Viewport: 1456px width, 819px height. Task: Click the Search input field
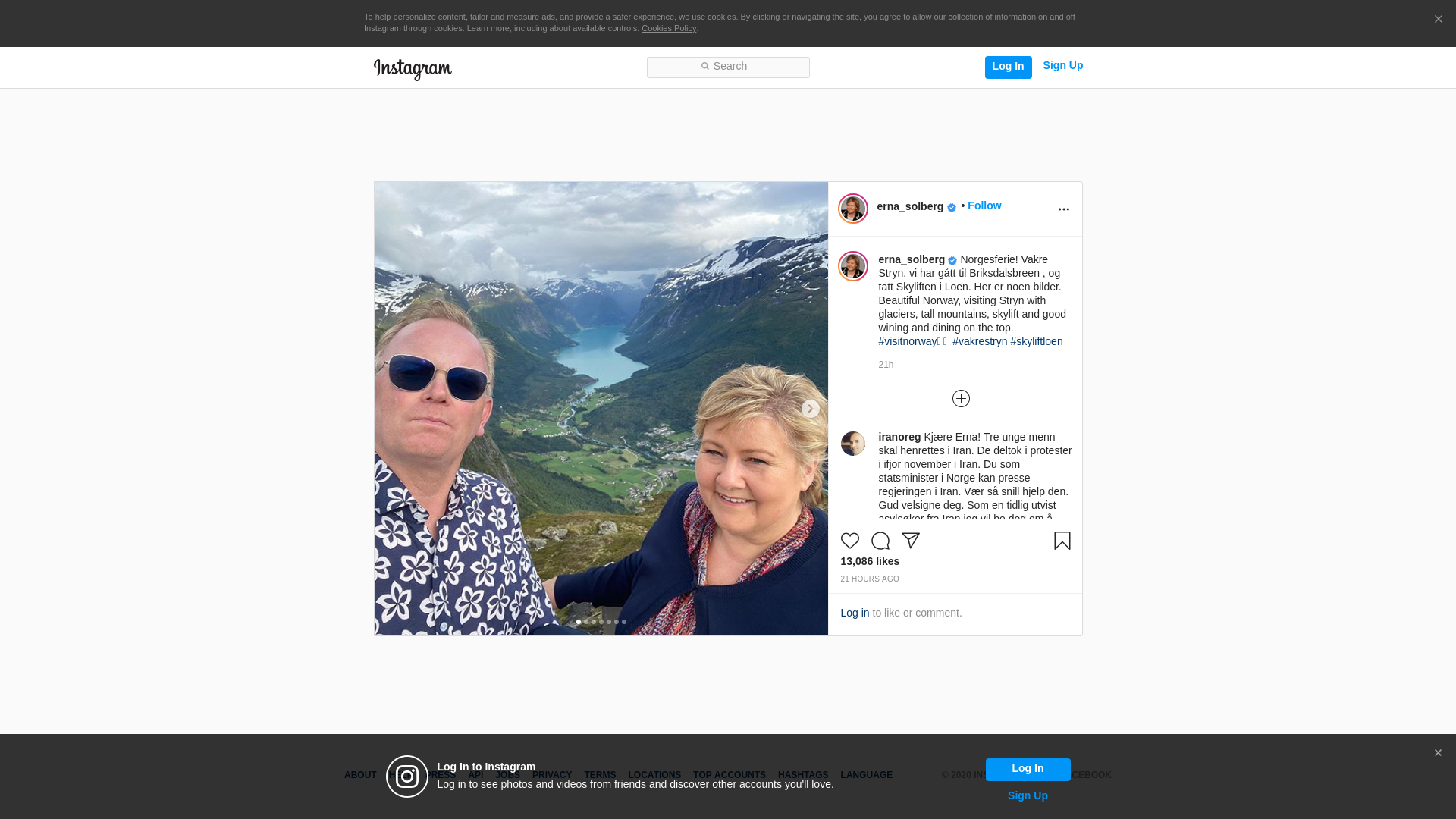(x=728, y=67)
